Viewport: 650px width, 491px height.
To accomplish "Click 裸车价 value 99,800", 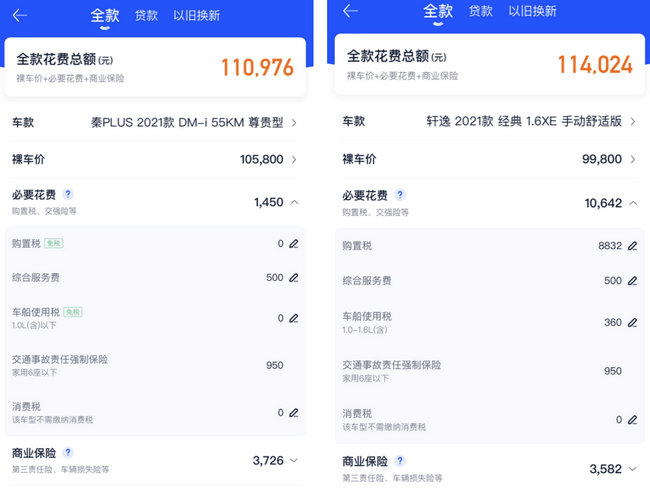I will 601,159.
